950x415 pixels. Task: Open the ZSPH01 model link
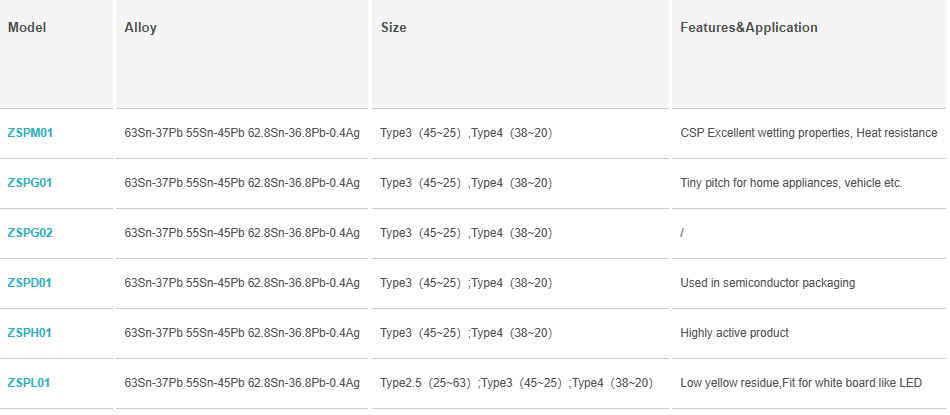pos(30,333)
